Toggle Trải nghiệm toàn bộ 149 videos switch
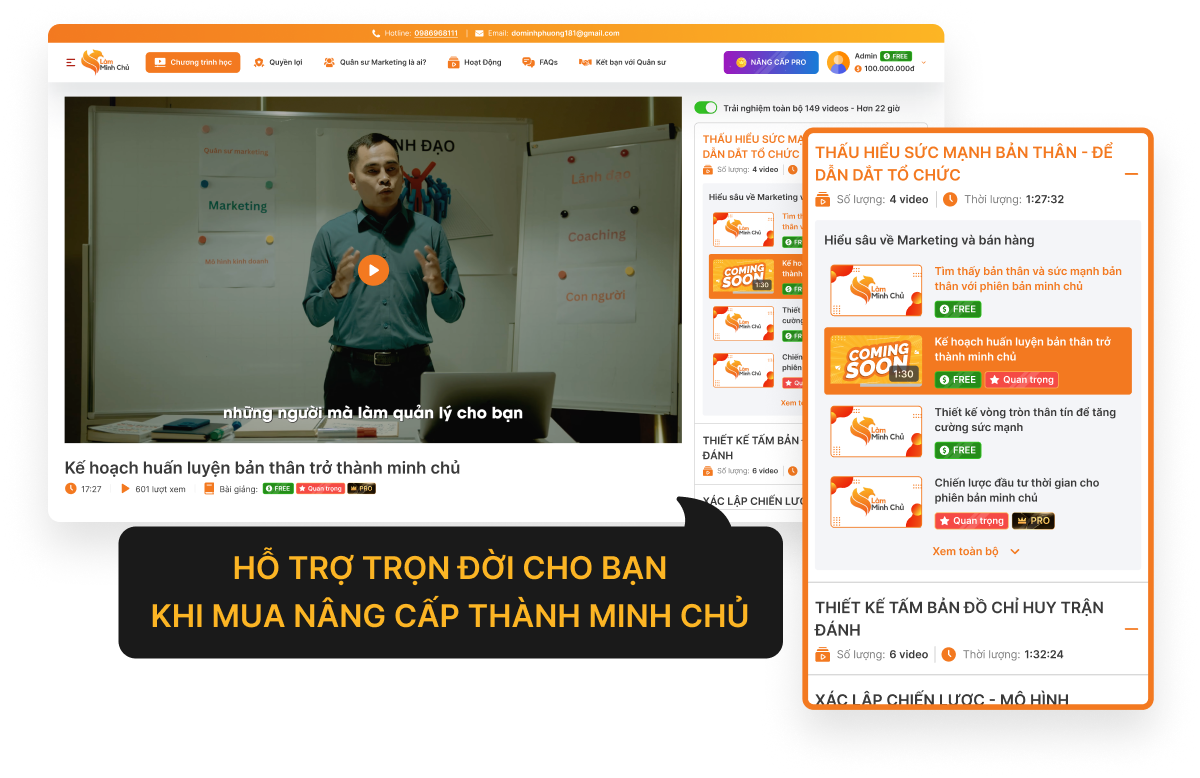 (706, 107)
